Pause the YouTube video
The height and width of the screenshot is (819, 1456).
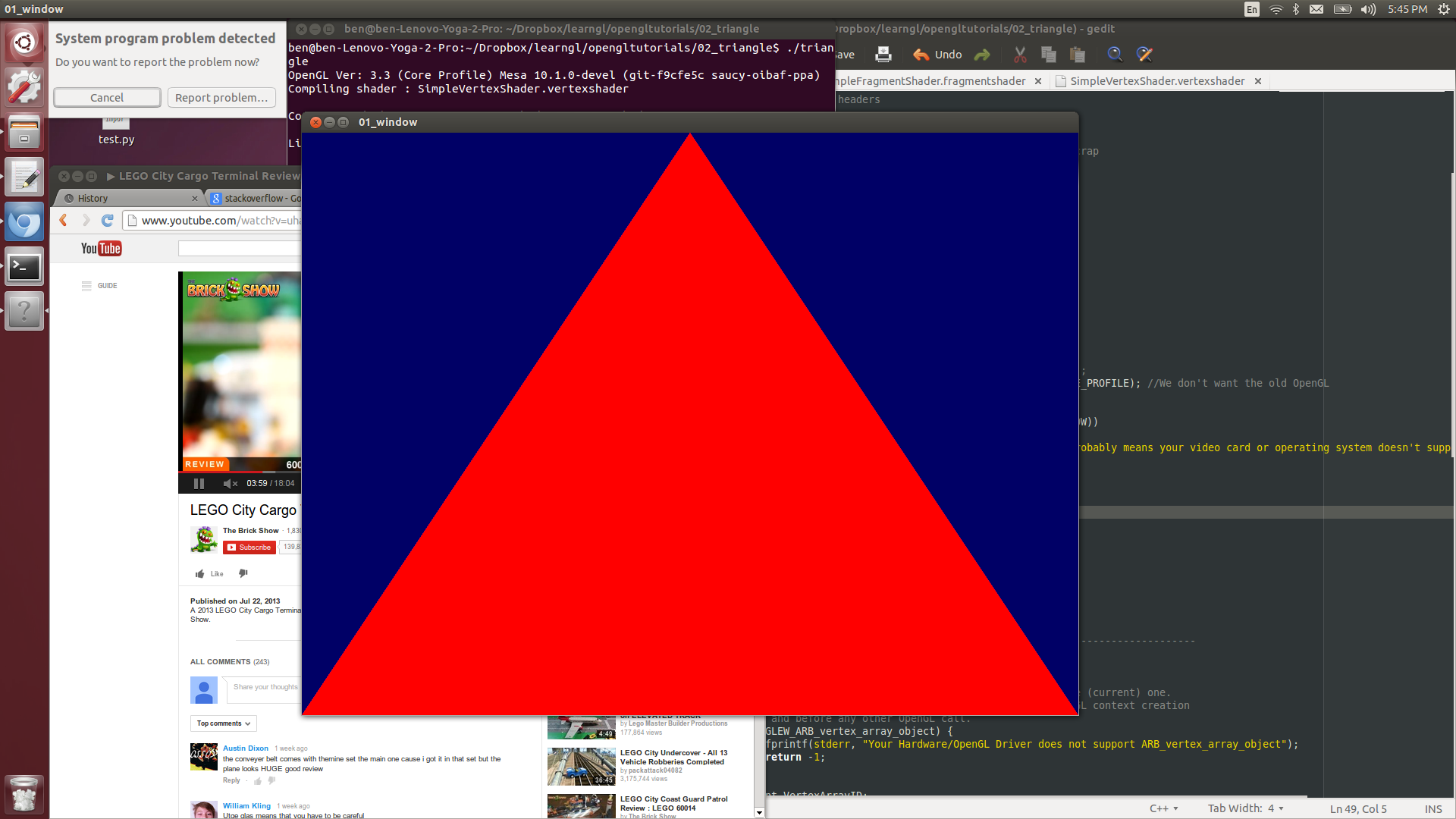coord(199,483)
